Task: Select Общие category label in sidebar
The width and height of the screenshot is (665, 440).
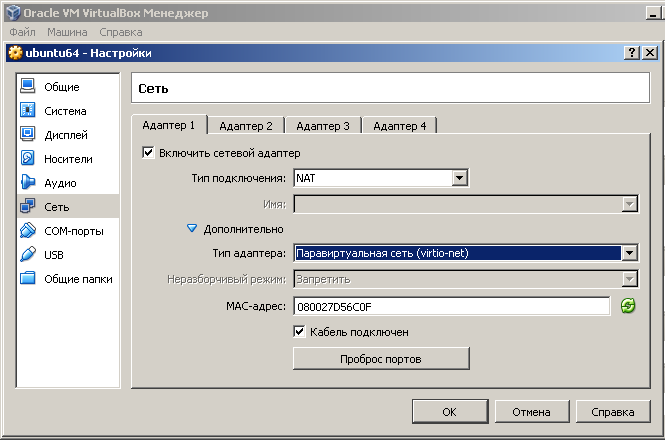Action: [62, 87]
